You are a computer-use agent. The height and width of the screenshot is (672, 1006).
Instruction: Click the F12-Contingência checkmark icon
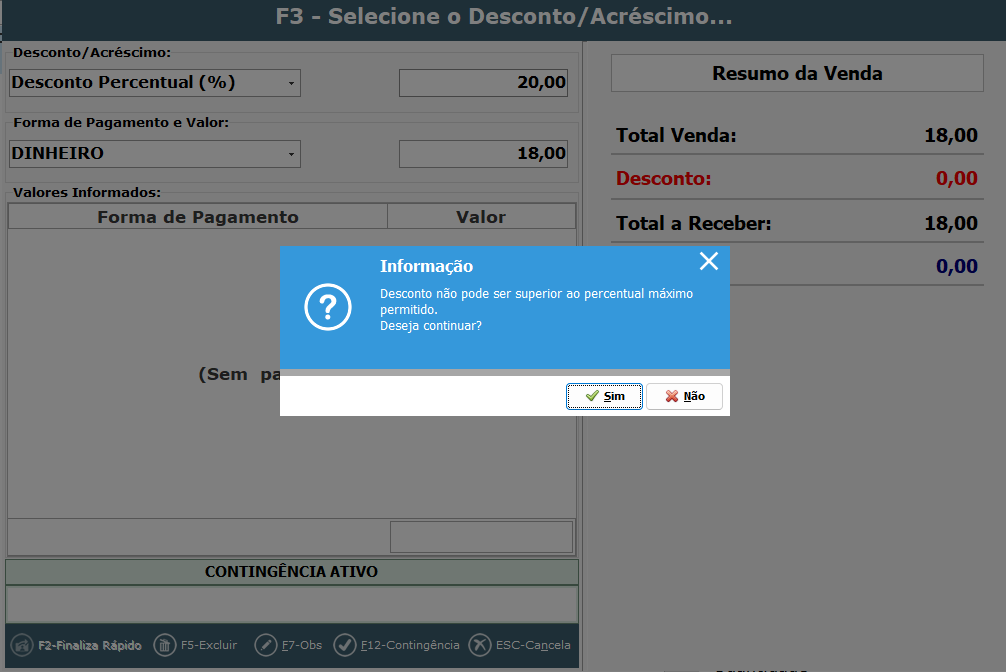tap(345, 645)
